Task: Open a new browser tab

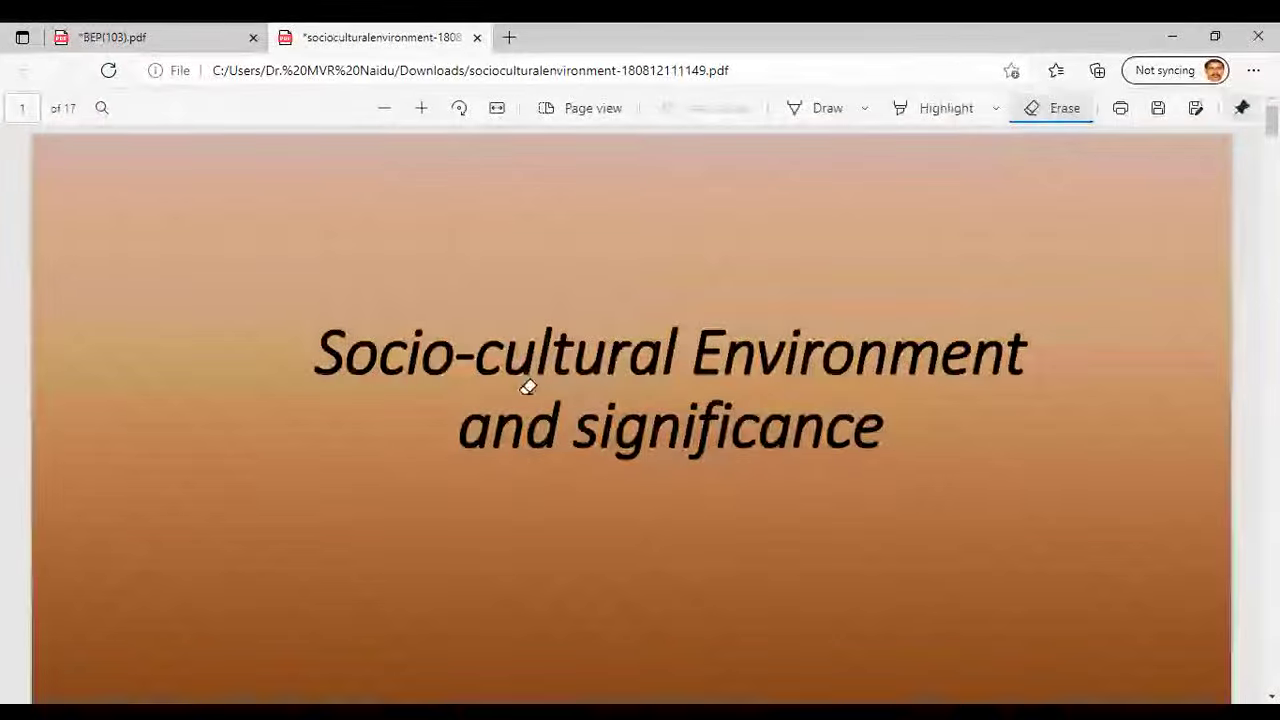Action: point(509,37)
